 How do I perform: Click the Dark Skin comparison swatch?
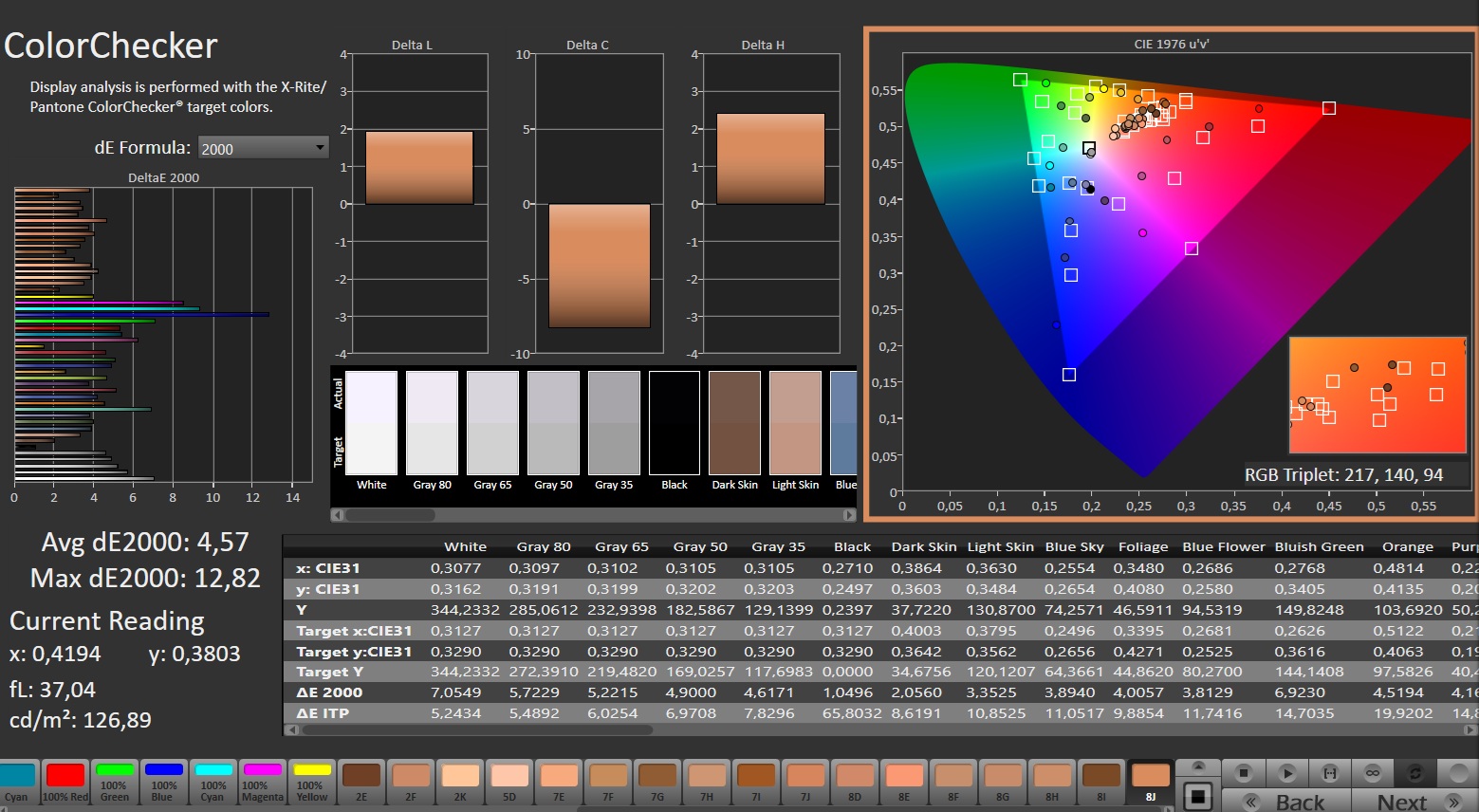pos(734,423)
